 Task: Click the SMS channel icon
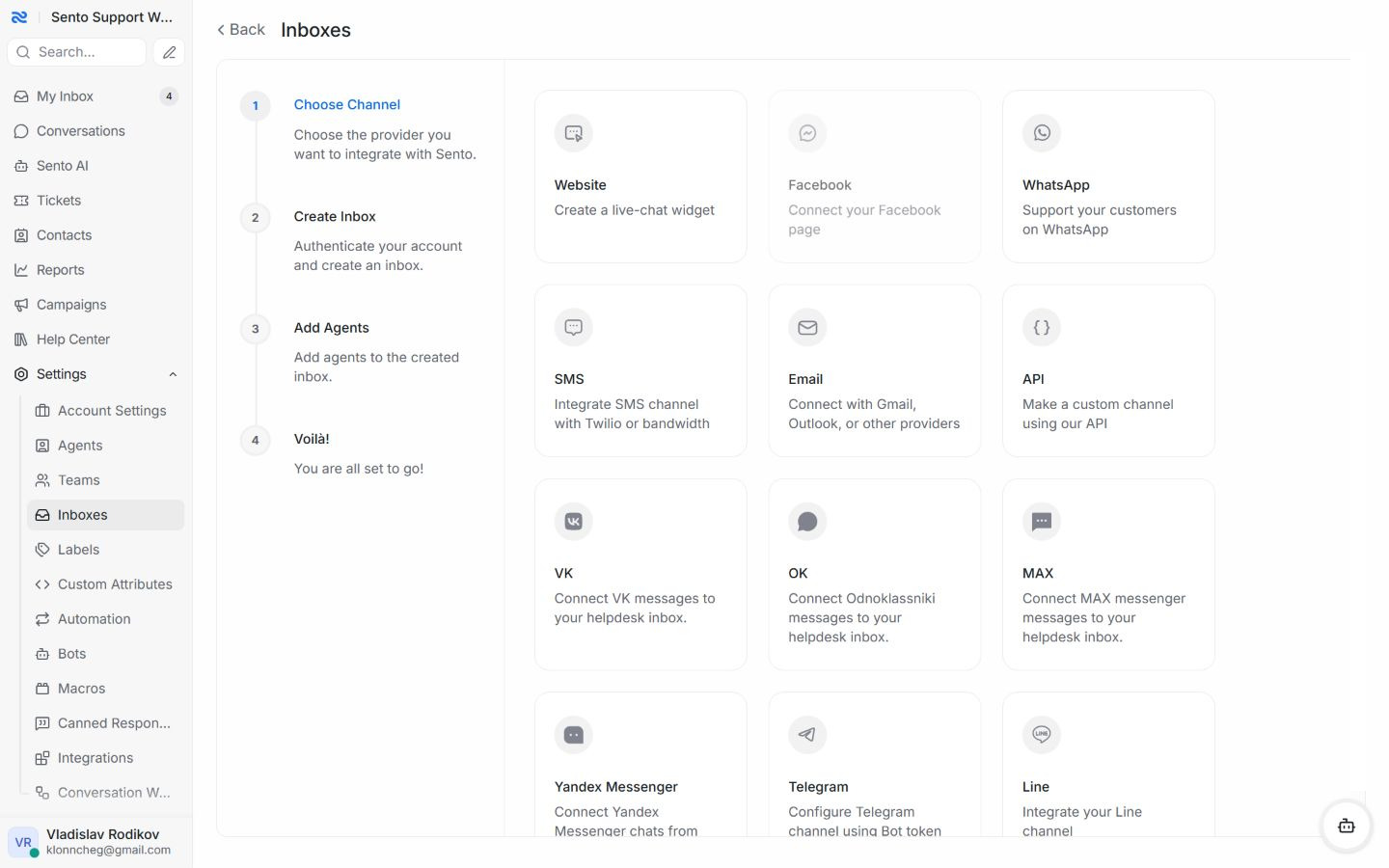click(x=573, y=327)
